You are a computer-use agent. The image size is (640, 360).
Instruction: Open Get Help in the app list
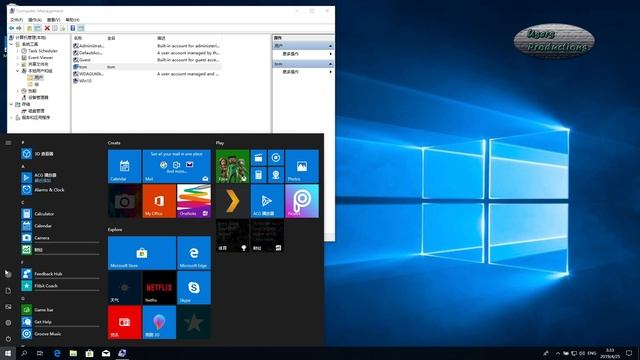[x=60, y=322]
